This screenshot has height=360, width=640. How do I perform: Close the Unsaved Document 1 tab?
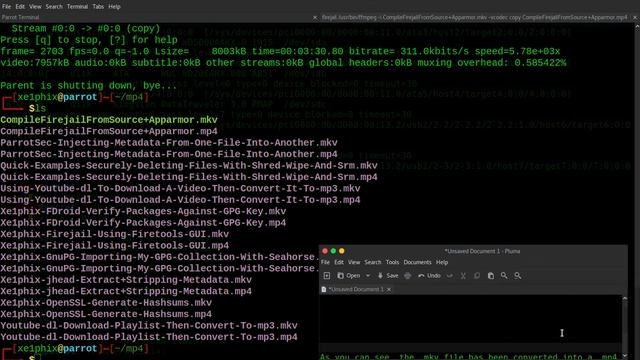click(x=389, y=289)
